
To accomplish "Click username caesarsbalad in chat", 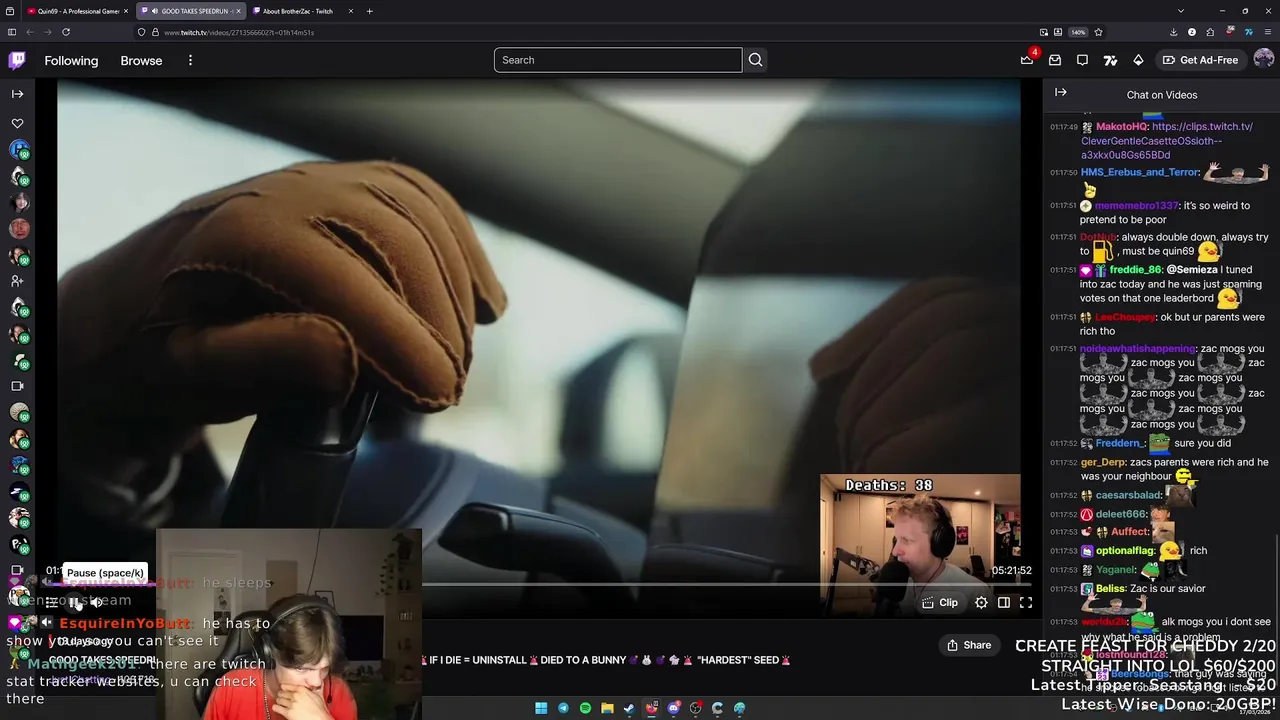I will [x=1128, y=495].
